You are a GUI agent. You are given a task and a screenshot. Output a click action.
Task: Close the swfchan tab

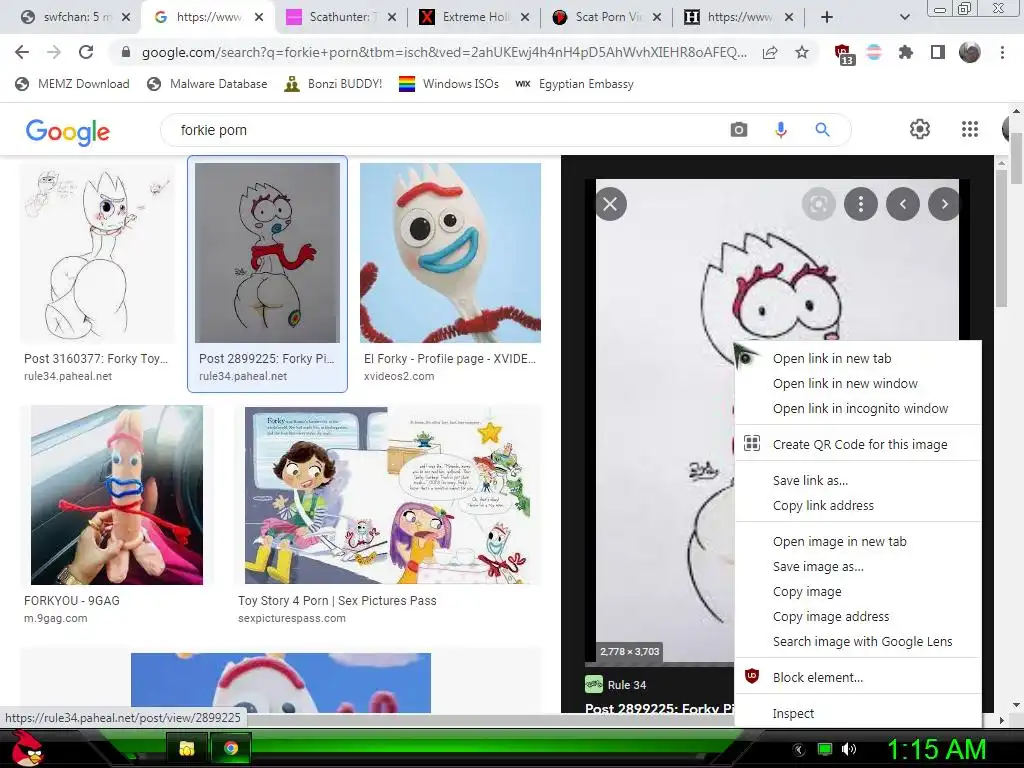[126, 17]
